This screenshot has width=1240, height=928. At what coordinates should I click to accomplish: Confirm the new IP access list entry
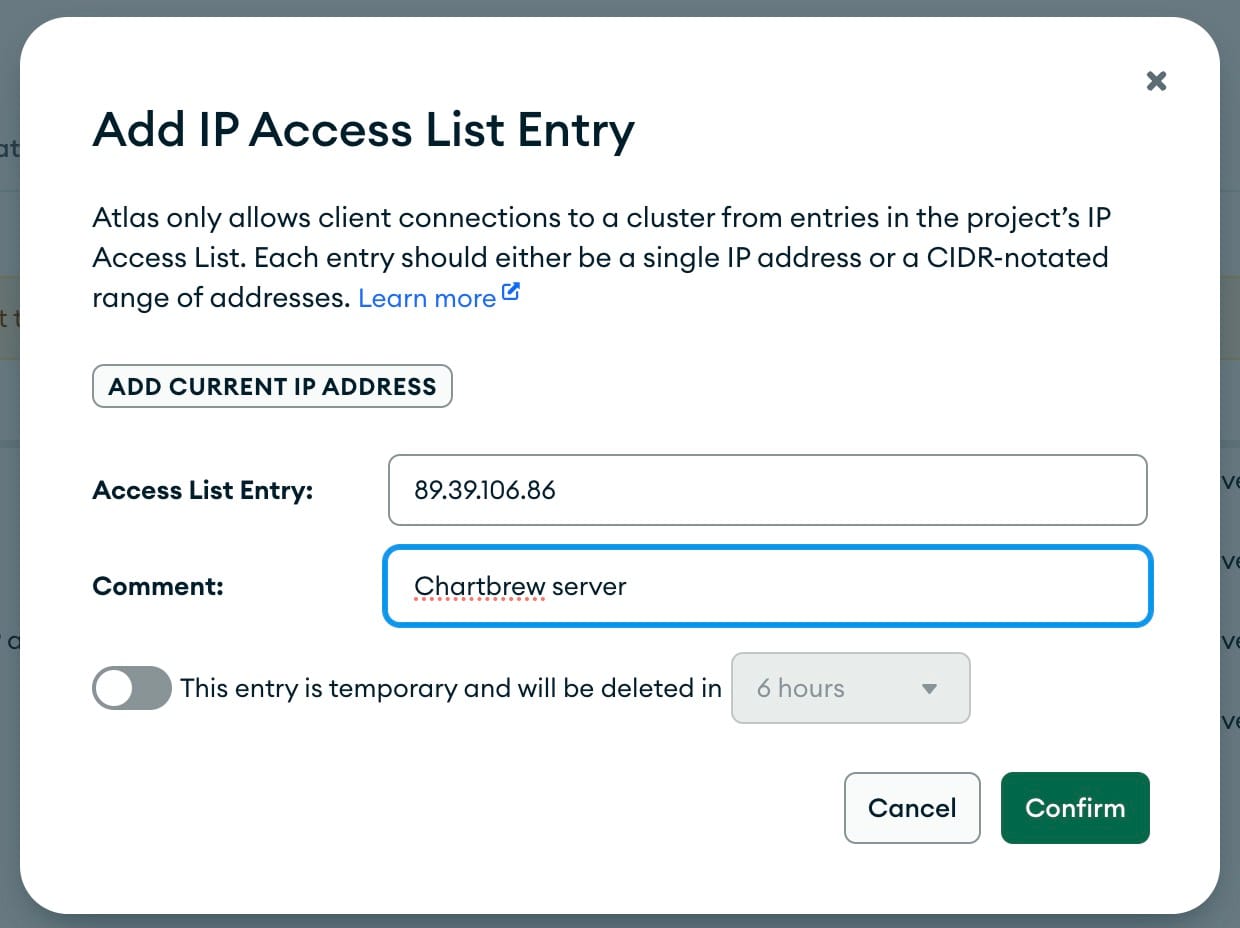1075,808
